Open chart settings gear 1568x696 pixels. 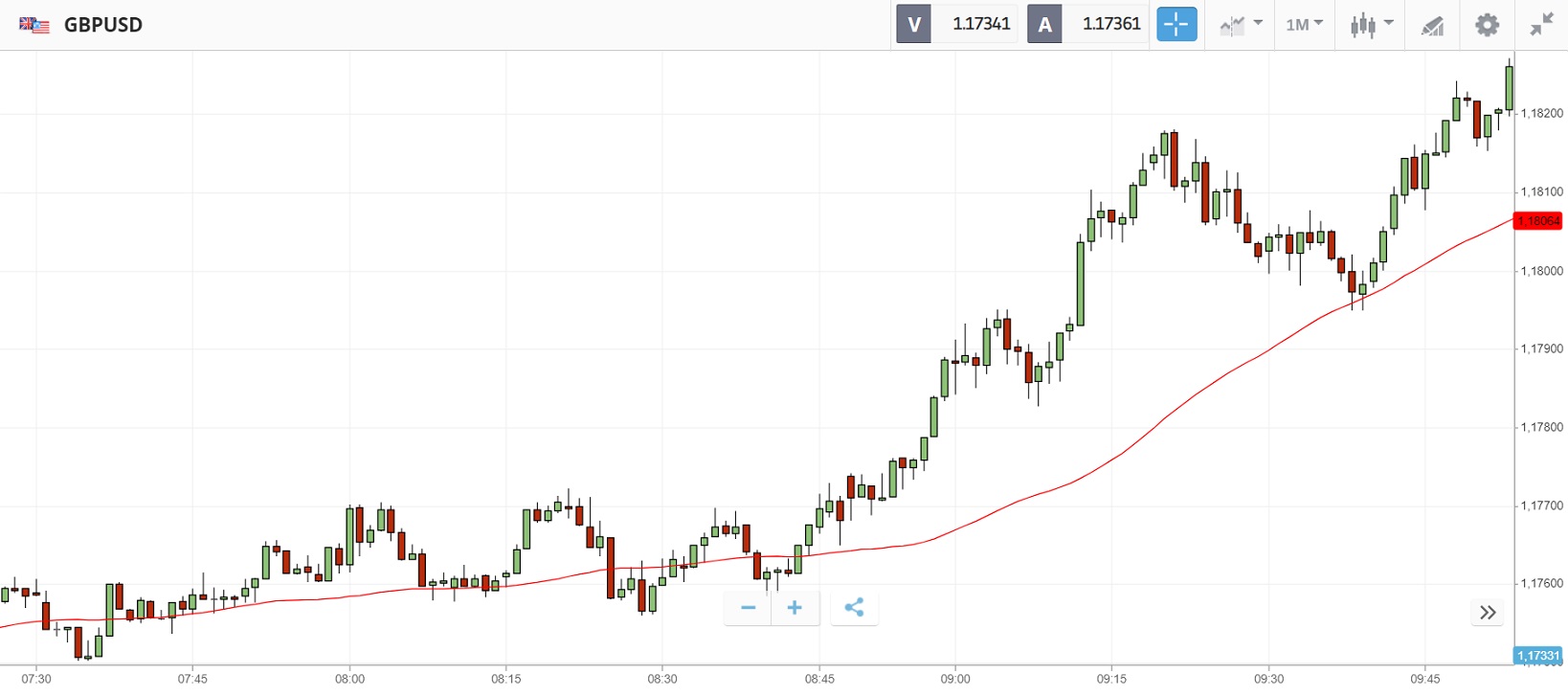(x=1487, y=25)
